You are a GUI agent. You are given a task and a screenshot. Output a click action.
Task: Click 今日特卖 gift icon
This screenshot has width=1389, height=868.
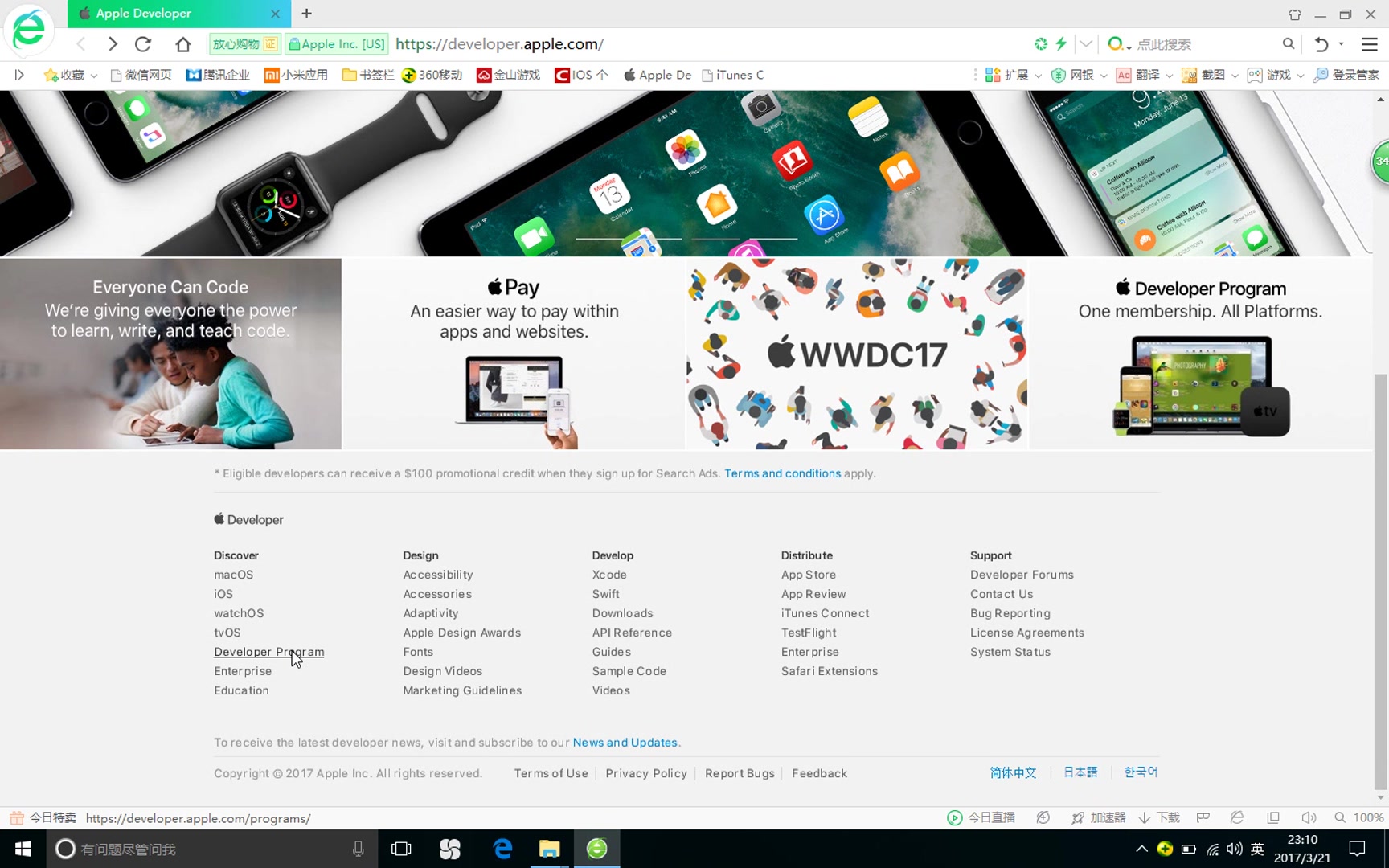pyautogui.click(x=16, y=817)
